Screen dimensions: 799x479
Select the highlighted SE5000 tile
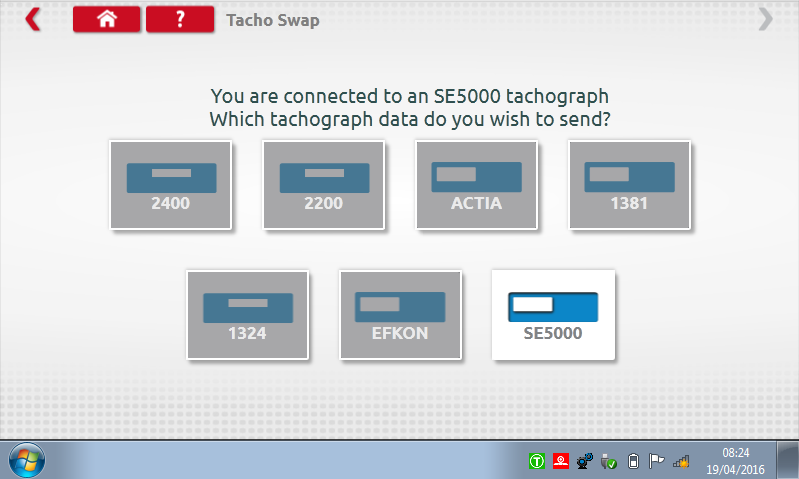tap(553, 315)
